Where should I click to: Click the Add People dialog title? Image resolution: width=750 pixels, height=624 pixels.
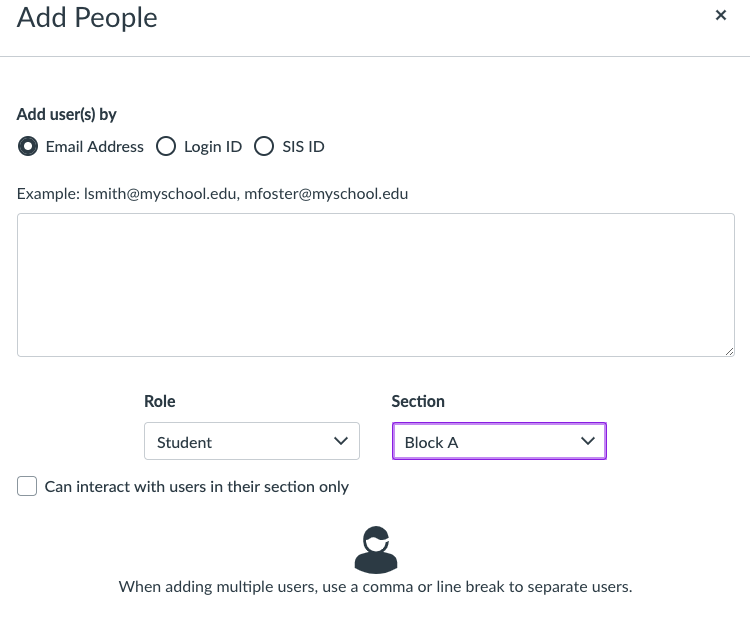coord(87,17)
